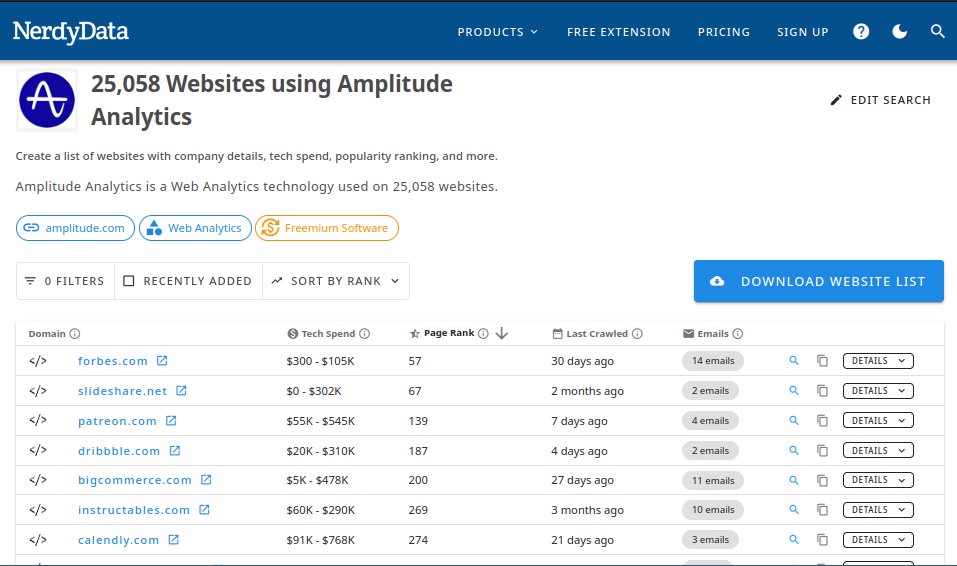The image size is (957, 566).
Task: Click the forbes.com row search icon
Action: [793, 360]
